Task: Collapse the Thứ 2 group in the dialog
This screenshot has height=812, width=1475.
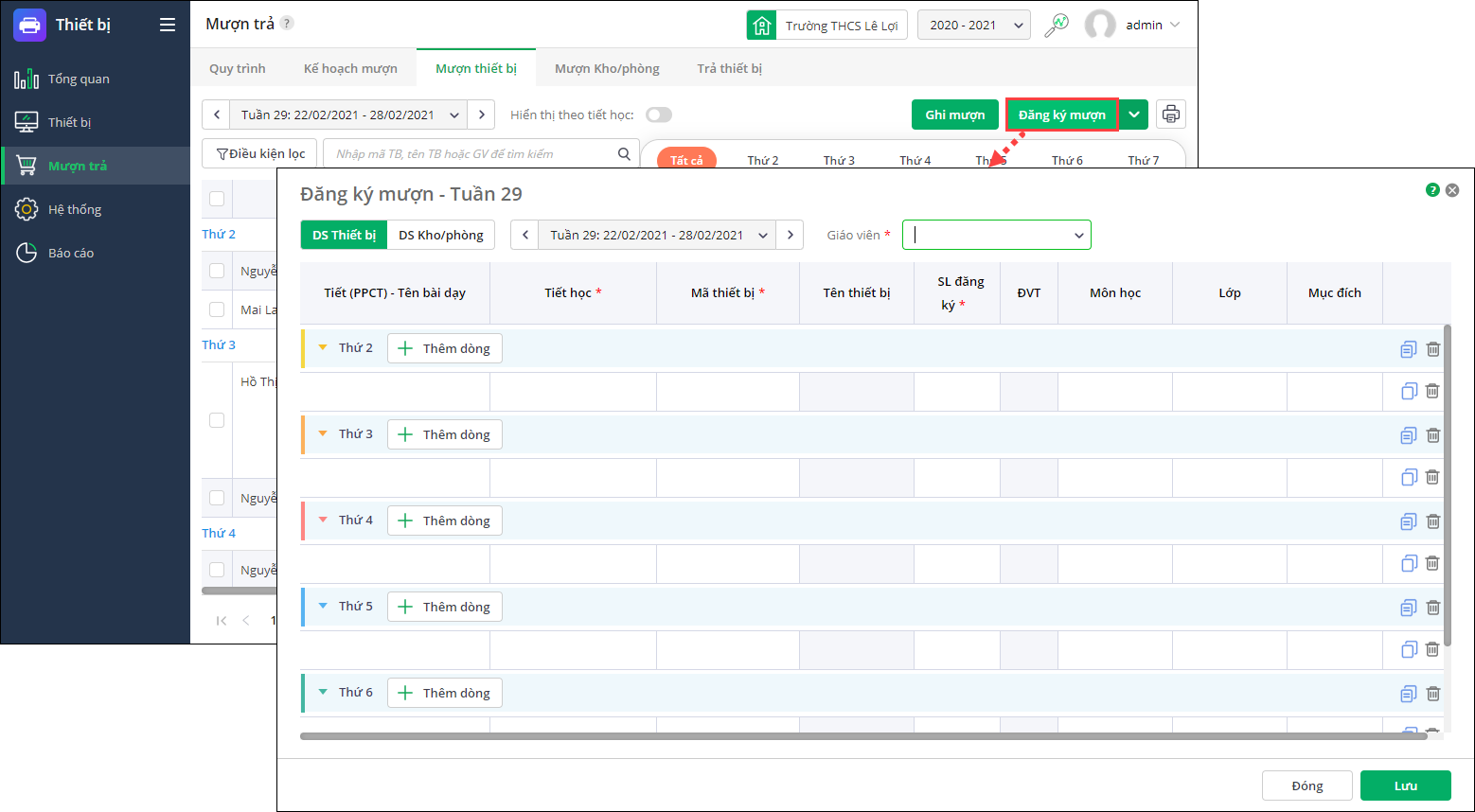Action: [323, 347]
